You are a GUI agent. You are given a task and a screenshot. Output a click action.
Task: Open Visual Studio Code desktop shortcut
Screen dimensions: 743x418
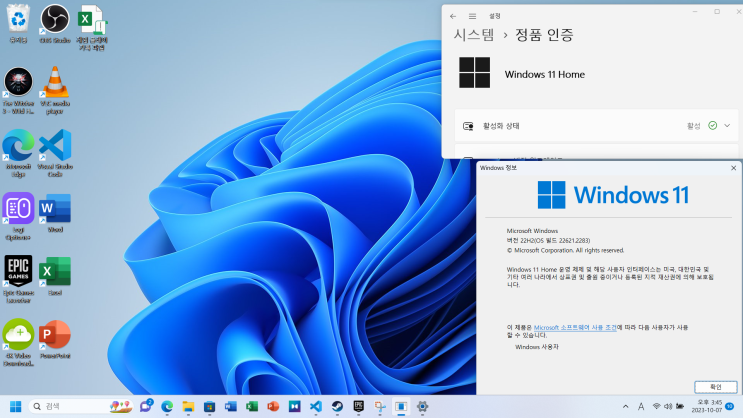click(55, 154)
